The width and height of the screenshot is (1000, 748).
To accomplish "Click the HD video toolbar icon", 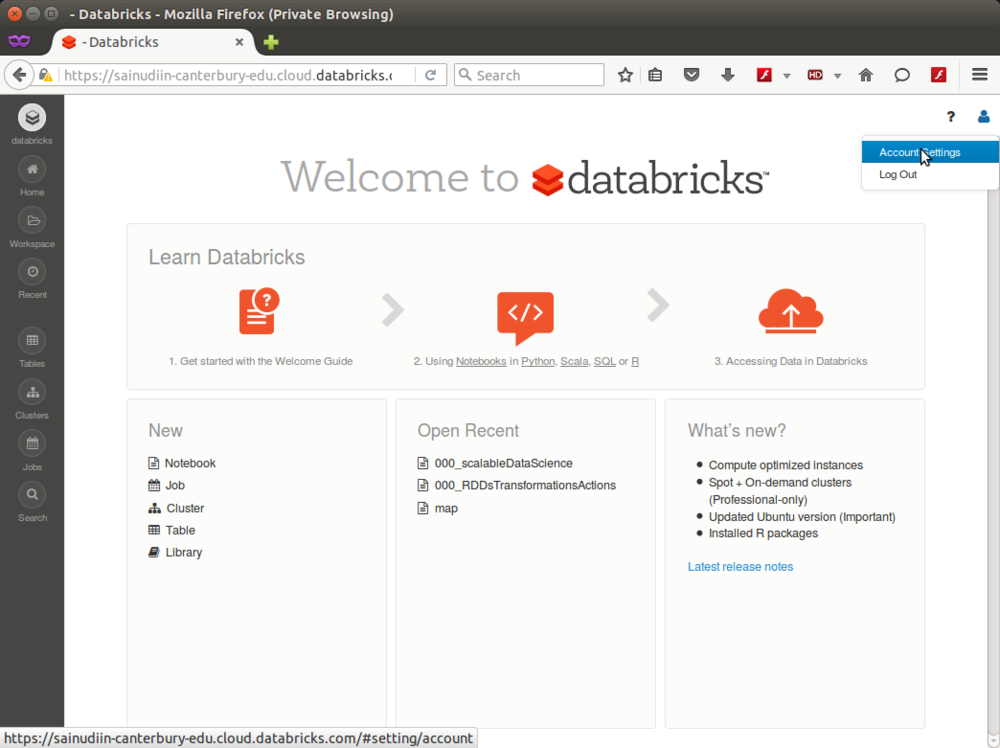I will click(x=815, y=75).
